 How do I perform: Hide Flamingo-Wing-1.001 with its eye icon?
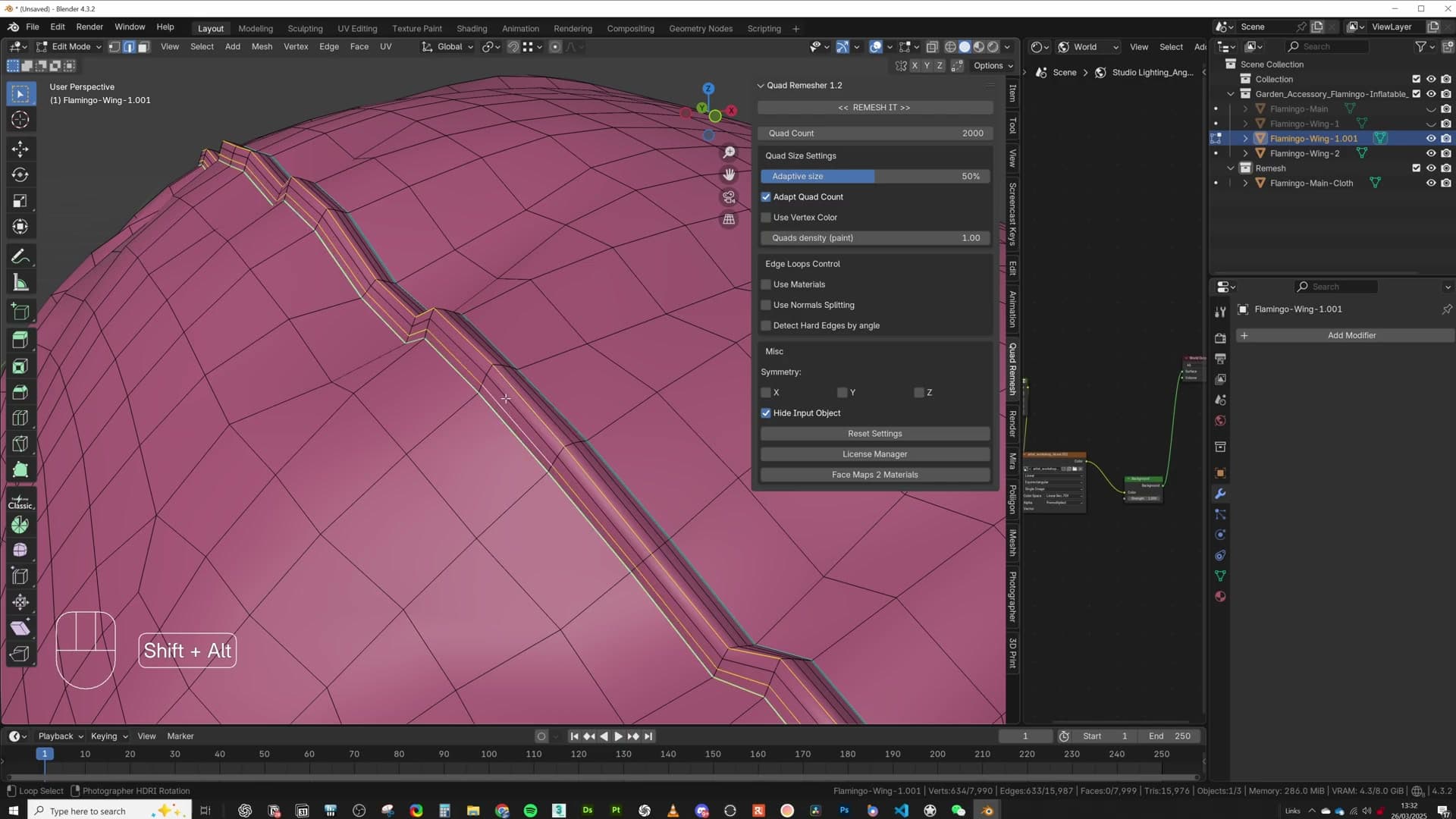click(1431, 139)
